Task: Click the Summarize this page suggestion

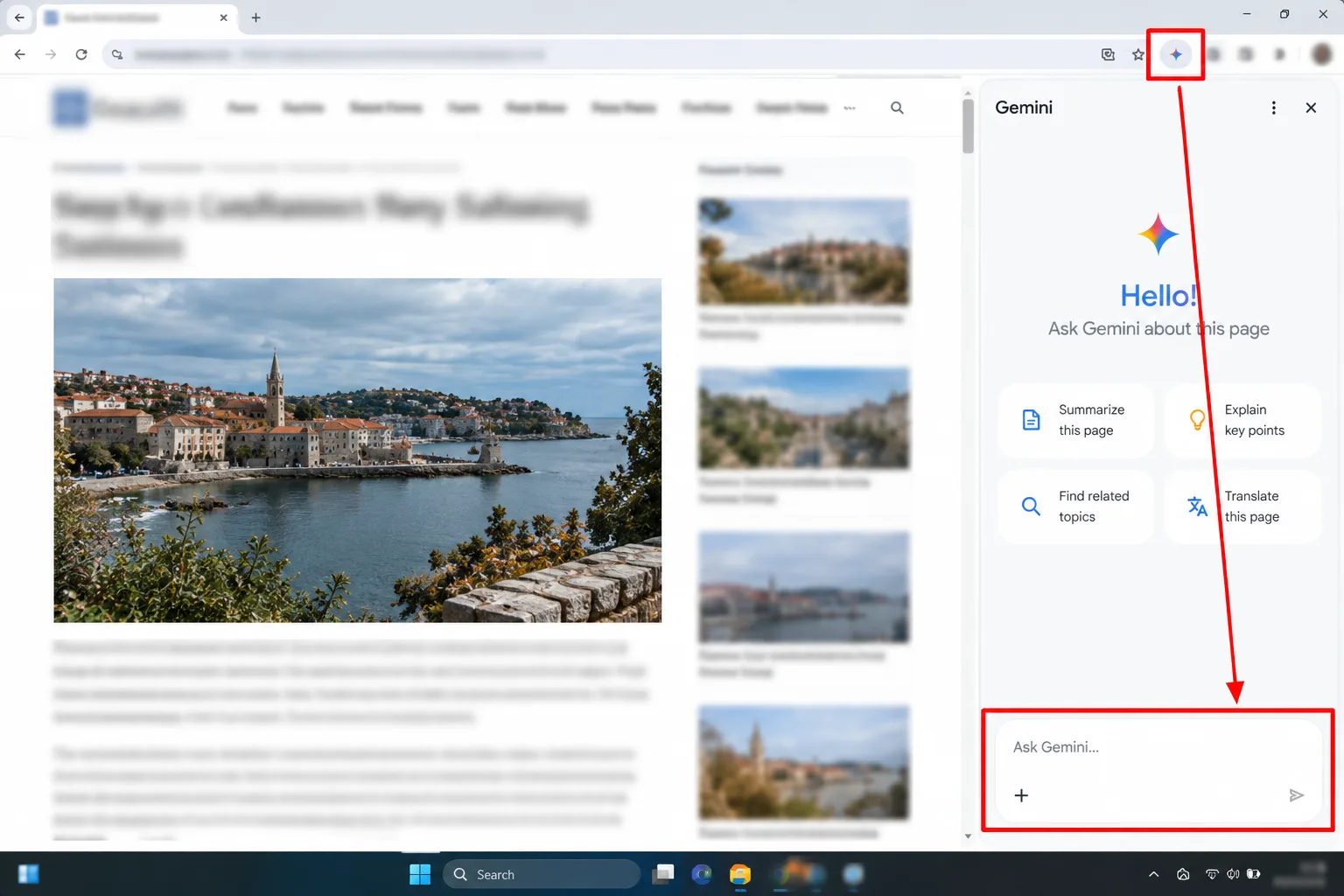Action: (x=1075, y=420)
